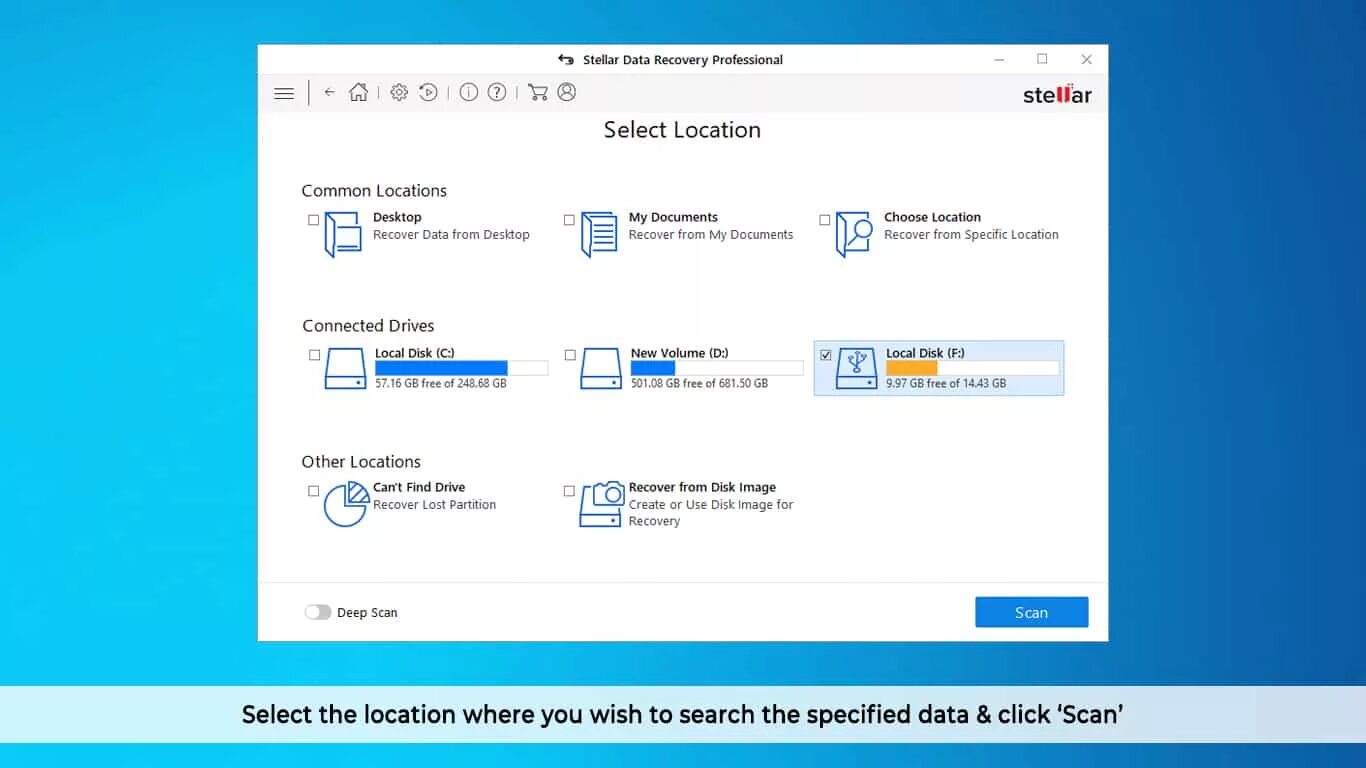Click the Stellar logo
The width and height of the screenshot is (1366, 768).
(x=1057, y=94)
